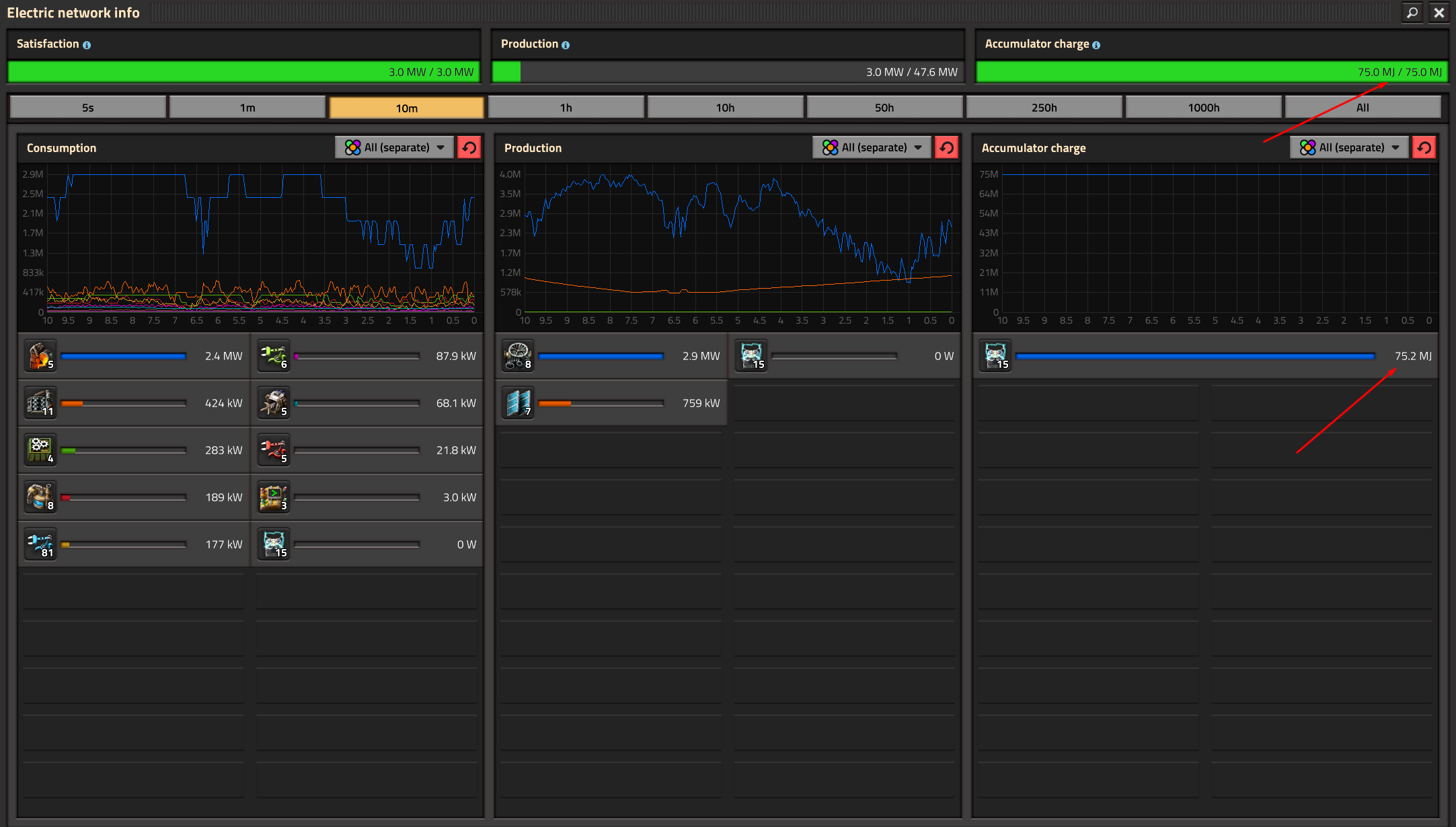
Task: Switch to the 10h time range
Action: point(726,108)
